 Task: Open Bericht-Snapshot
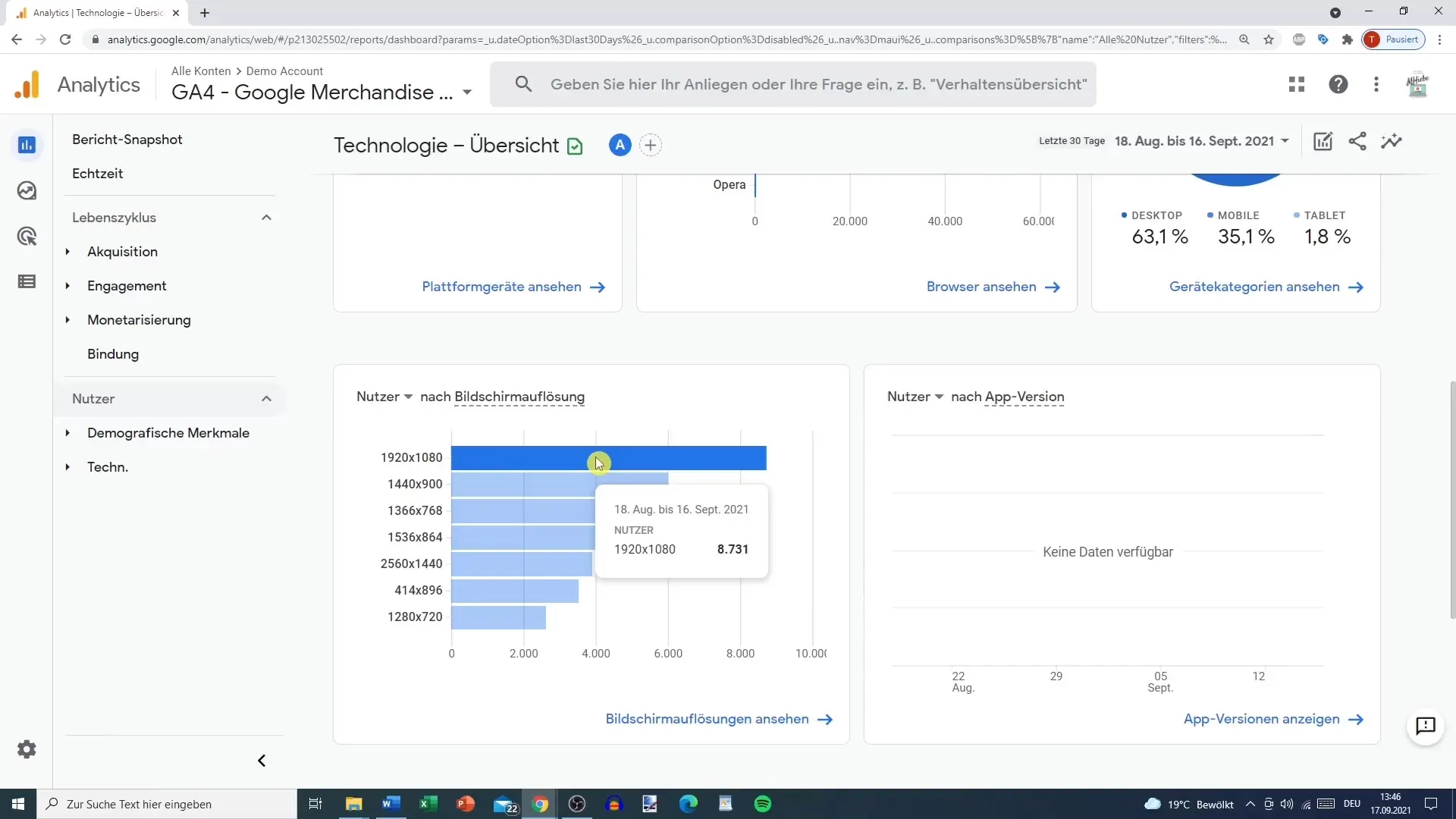(x=127, y=140)
